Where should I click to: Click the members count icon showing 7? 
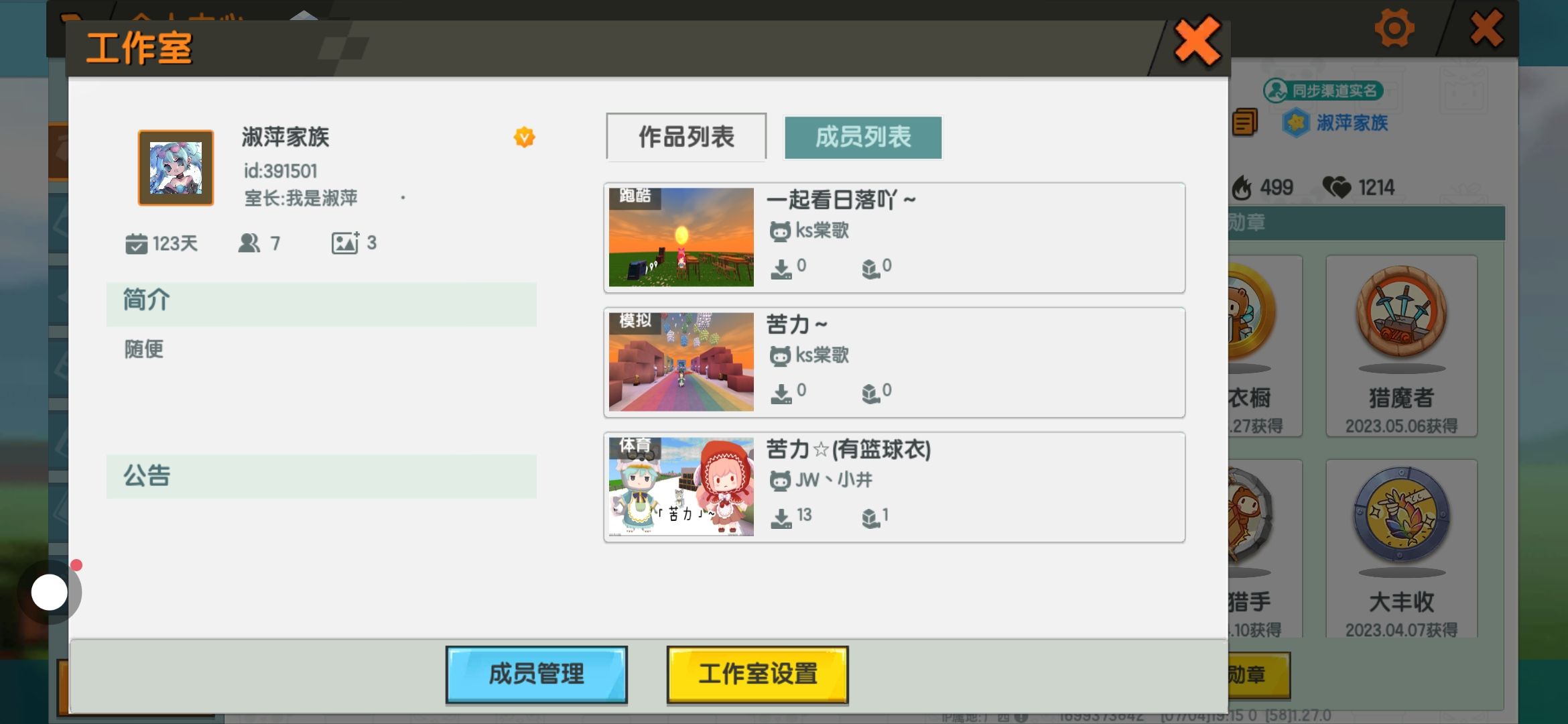(249, 243)
